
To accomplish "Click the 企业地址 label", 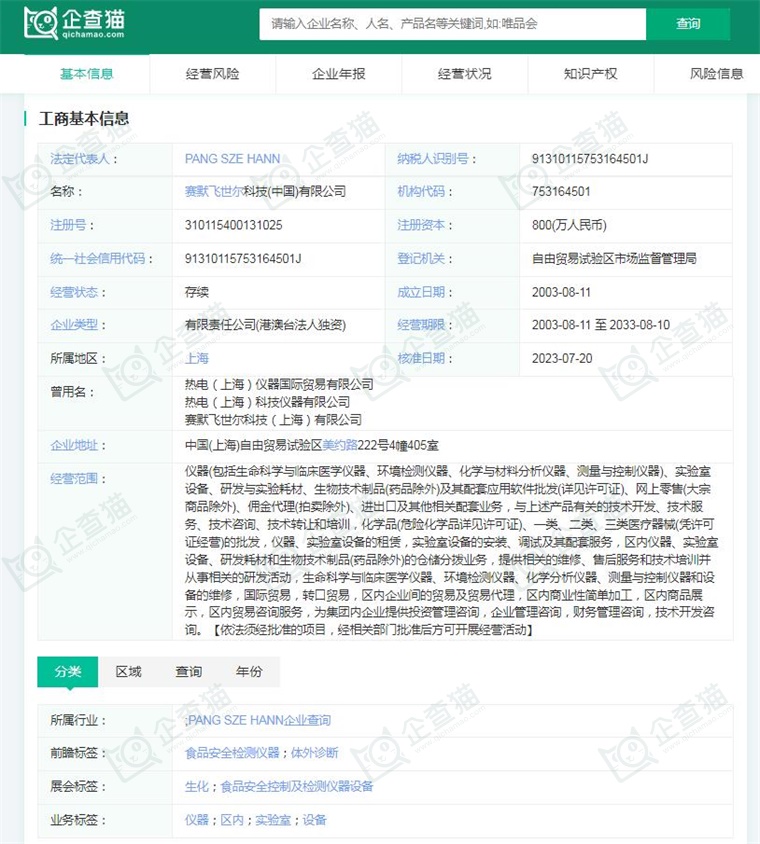I will click(74, 445).
